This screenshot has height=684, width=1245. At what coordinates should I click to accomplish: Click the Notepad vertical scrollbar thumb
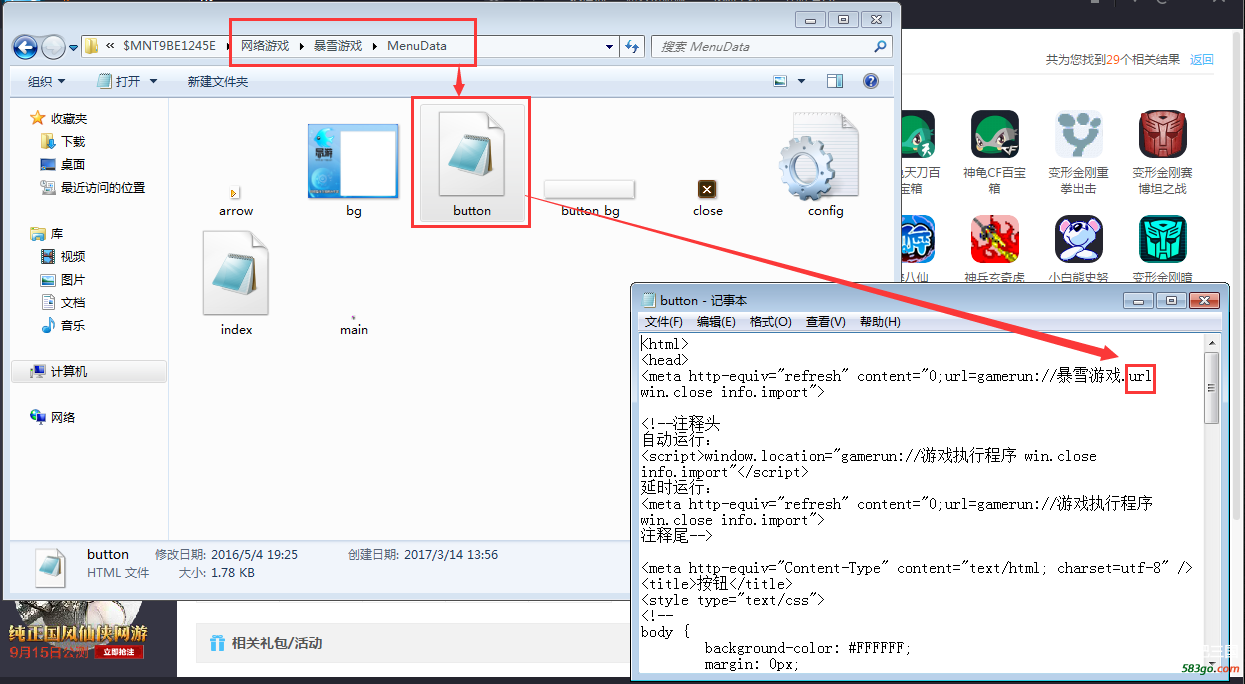coord(1211,388)
